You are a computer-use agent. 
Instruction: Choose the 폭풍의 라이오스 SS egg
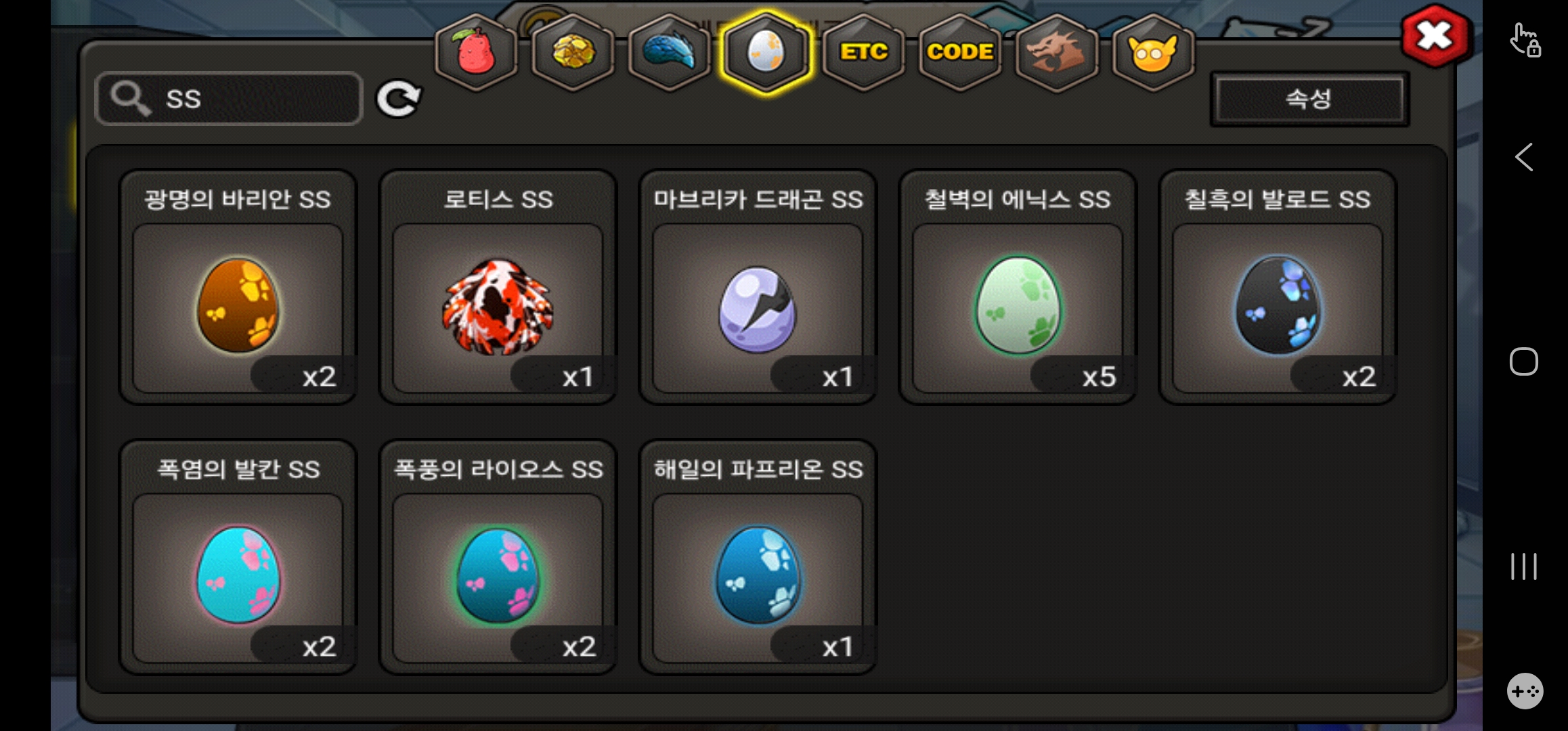(498, 557)
